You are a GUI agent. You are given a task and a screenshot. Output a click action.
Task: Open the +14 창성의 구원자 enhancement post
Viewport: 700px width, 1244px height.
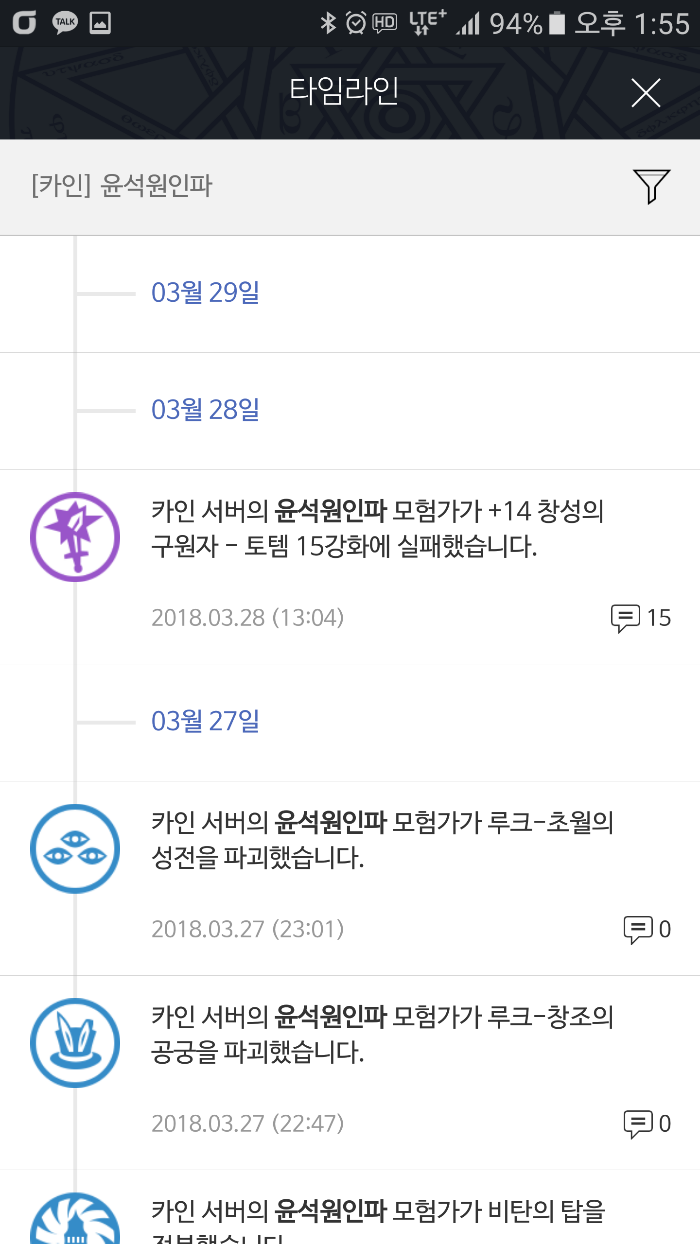pyautogui.click(x=378, y=530)
